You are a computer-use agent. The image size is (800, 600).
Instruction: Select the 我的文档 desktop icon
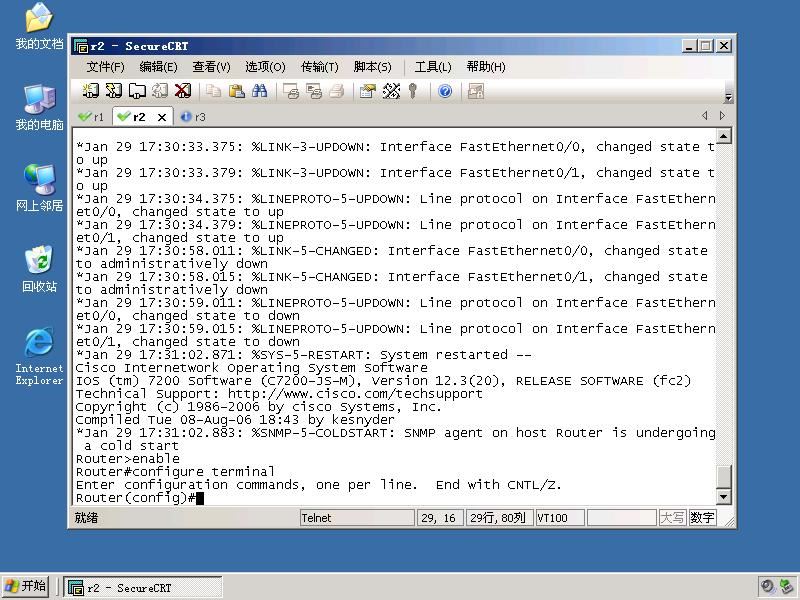click(x=39, y=27)
